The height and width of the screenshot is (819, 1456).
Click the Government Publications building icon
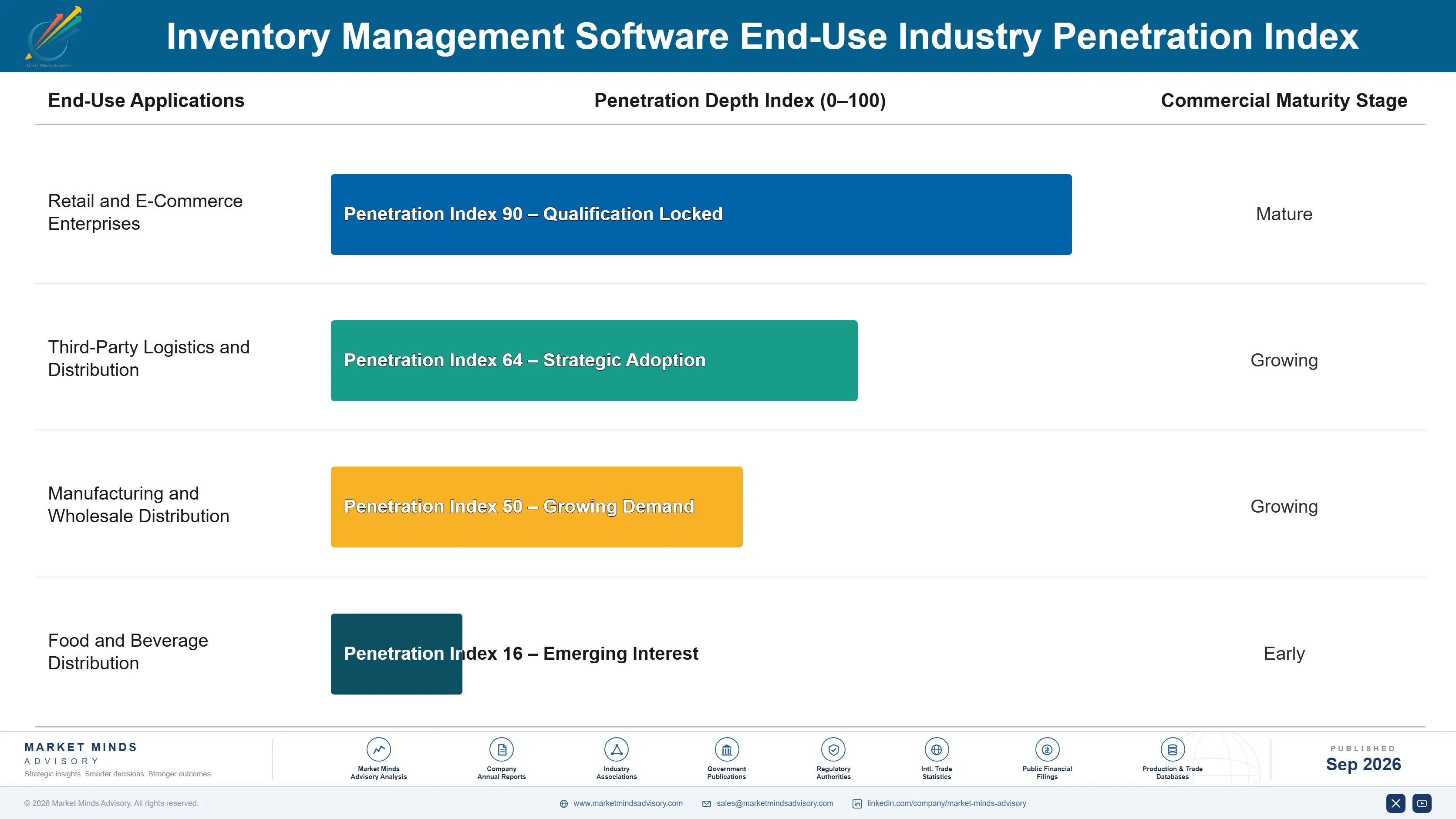pyautogui.click(x=726, y=749)
